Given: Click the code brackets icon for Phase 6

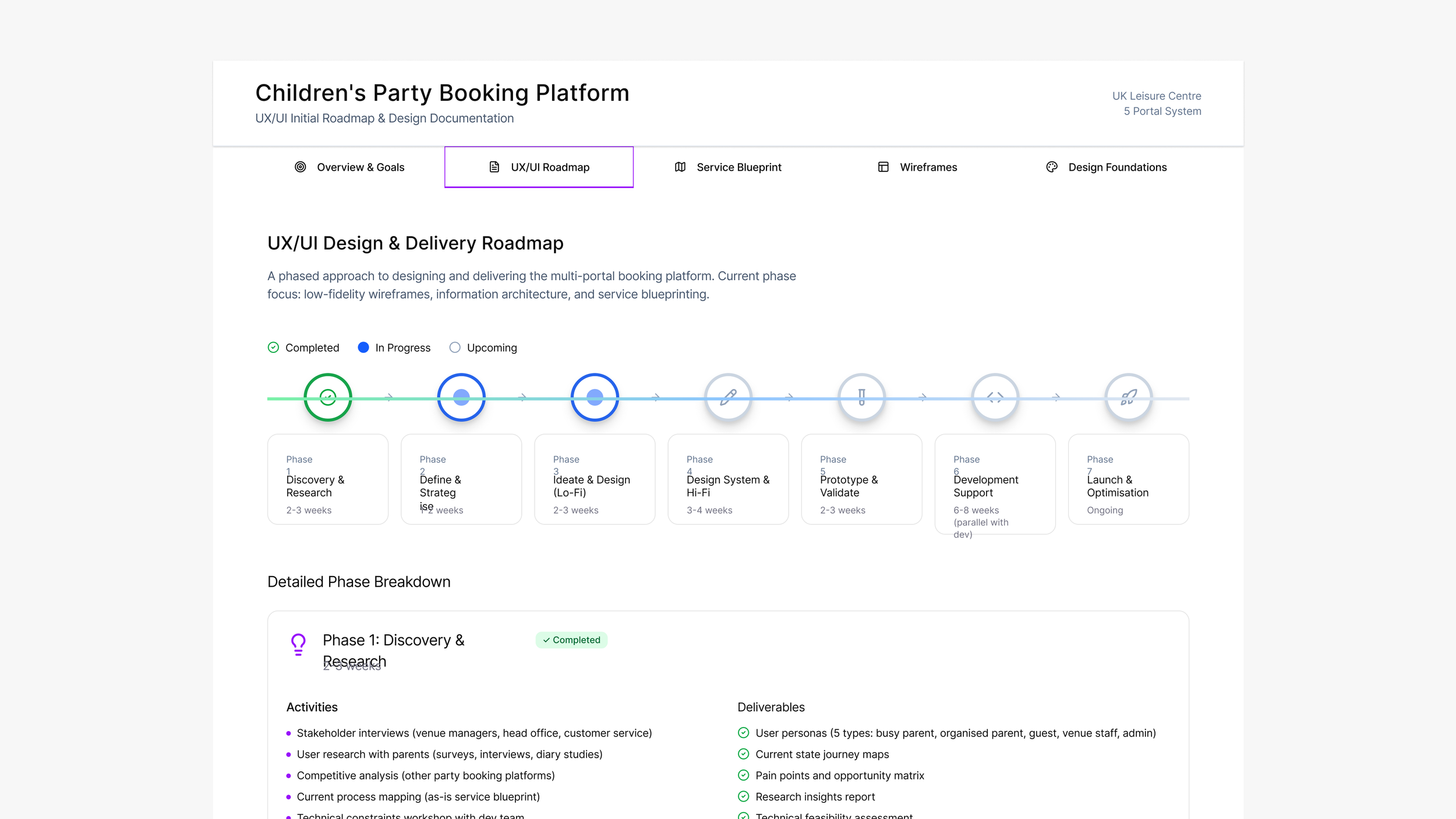Looking at the screenshot, I should [x=995, y=397].
